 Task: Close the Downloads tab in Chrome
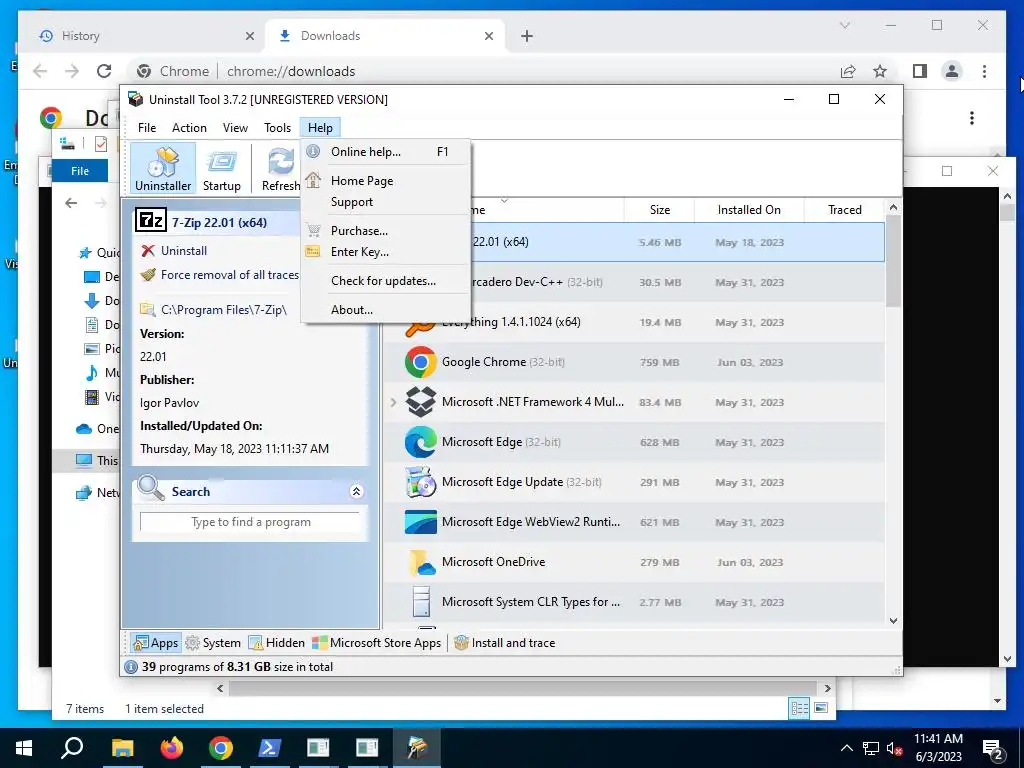pyautogui.click(x=489, y=36)
